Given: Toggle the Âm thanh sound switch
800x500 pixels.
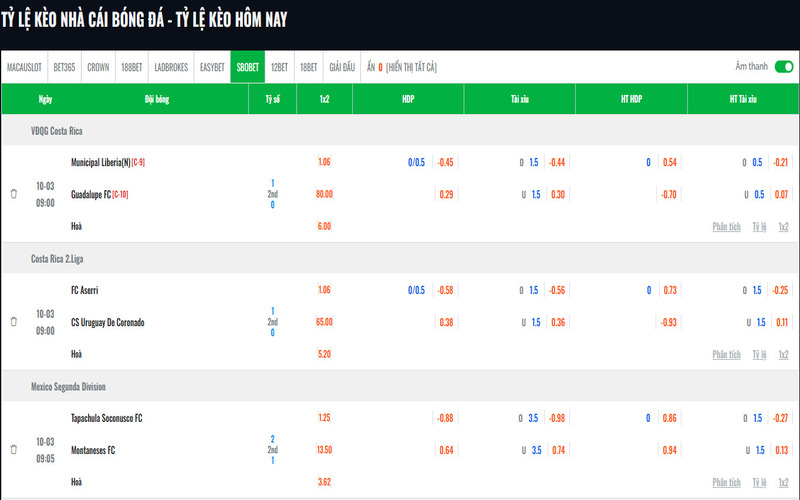Looking at the screenshot, I should point(783,67).
